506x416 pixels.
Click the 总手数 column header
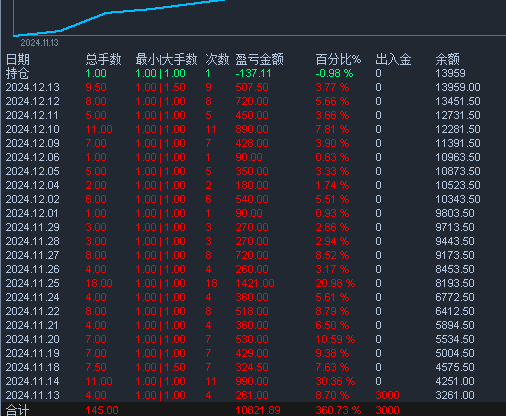click(x=103, y=59)
